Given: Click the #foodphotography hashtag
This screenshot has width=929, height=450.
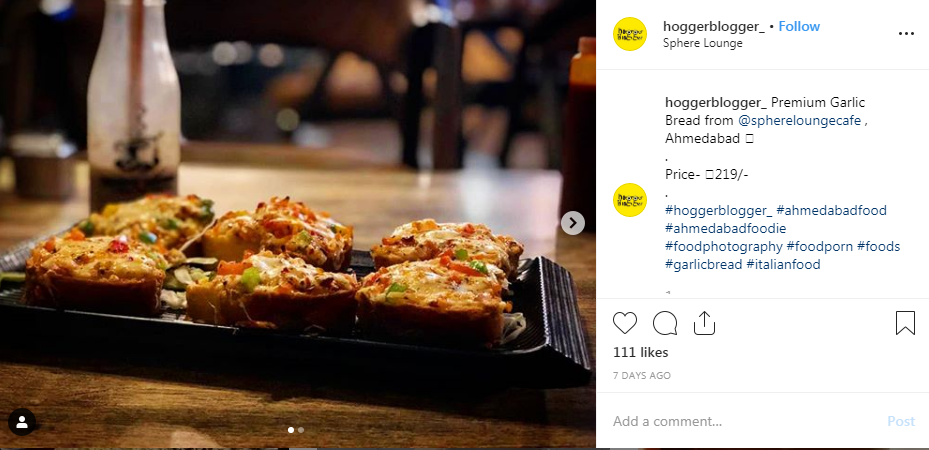Looking at the screenshot, I should [724, 246].
